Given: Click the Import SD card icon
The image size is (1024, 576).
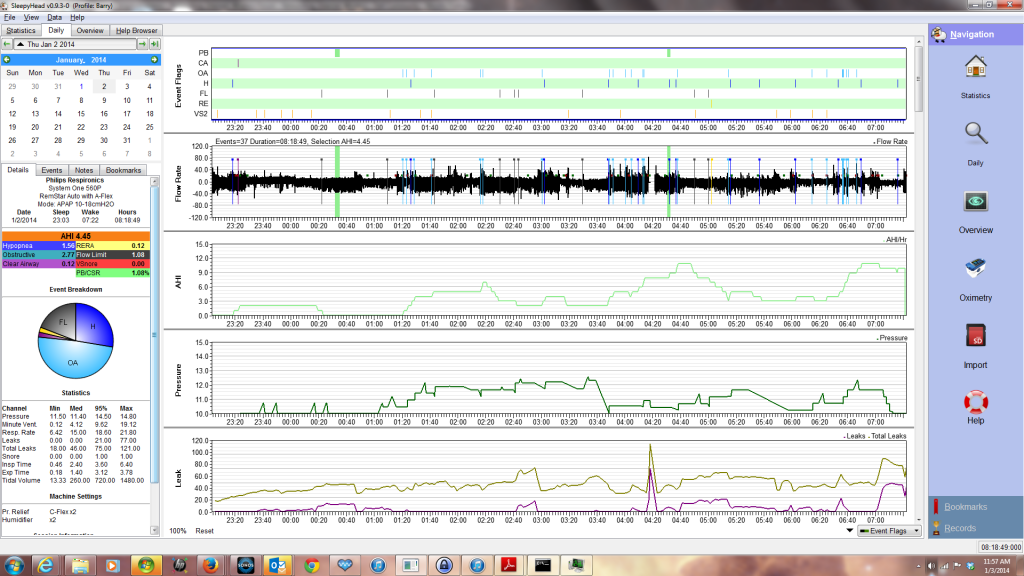Looking at the screenshot, I should tap(975, 344).
